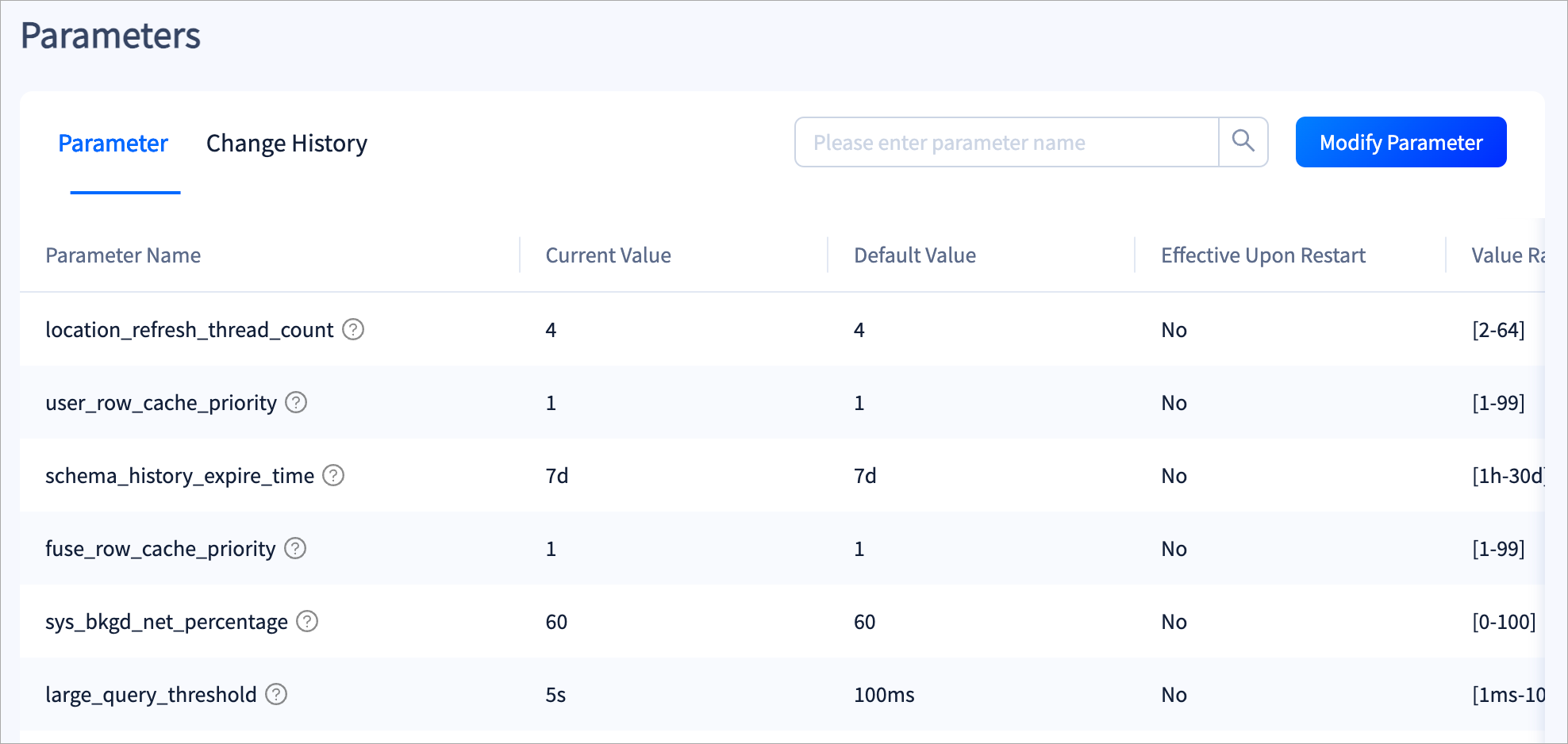The height and width of the screenshot is (744, 1568).
Task: Open help icon beside fuse_row_cache_priority
Action: coord(295,548)
